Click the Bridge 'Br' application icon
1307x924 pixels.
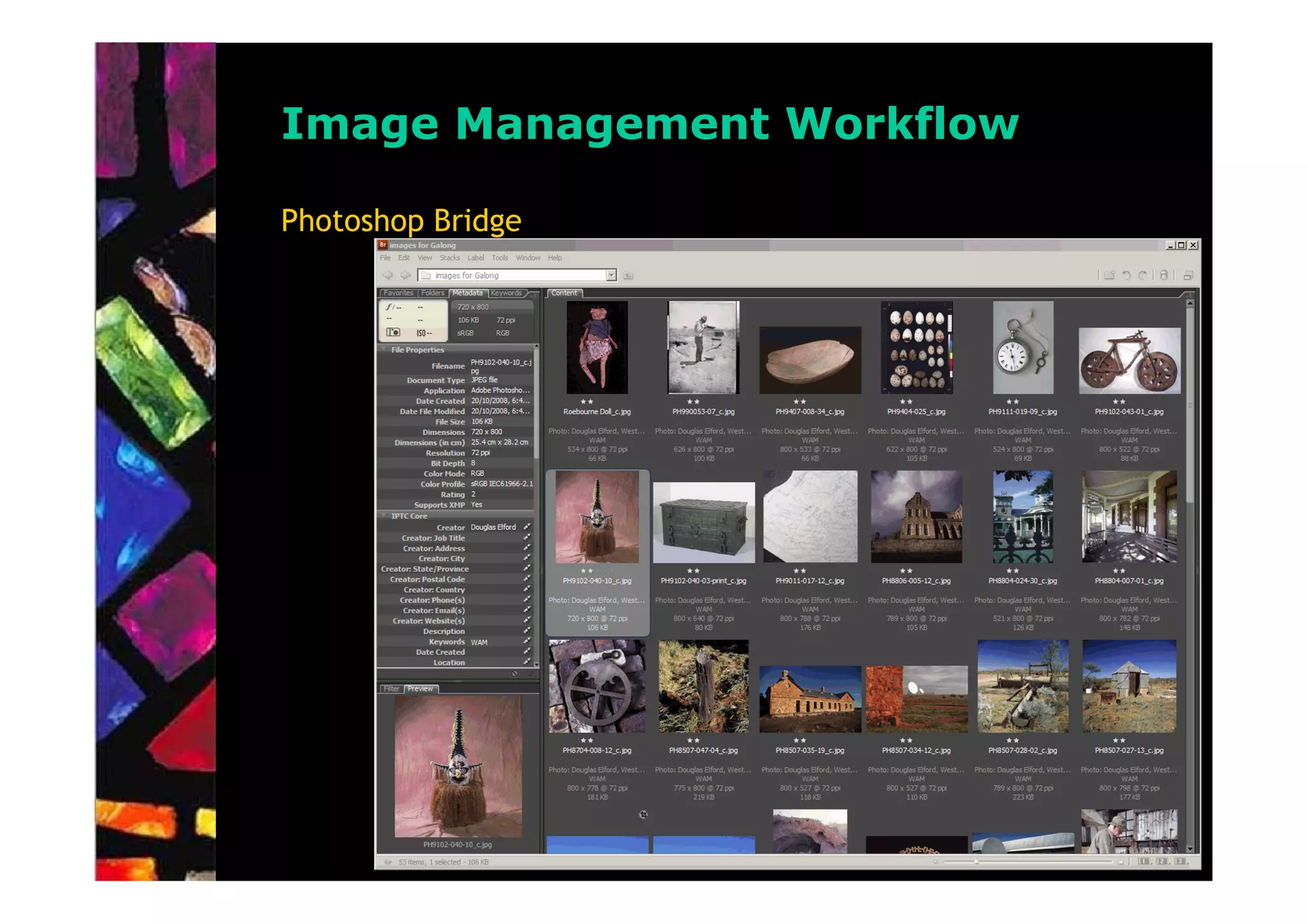tap(383, 245)
